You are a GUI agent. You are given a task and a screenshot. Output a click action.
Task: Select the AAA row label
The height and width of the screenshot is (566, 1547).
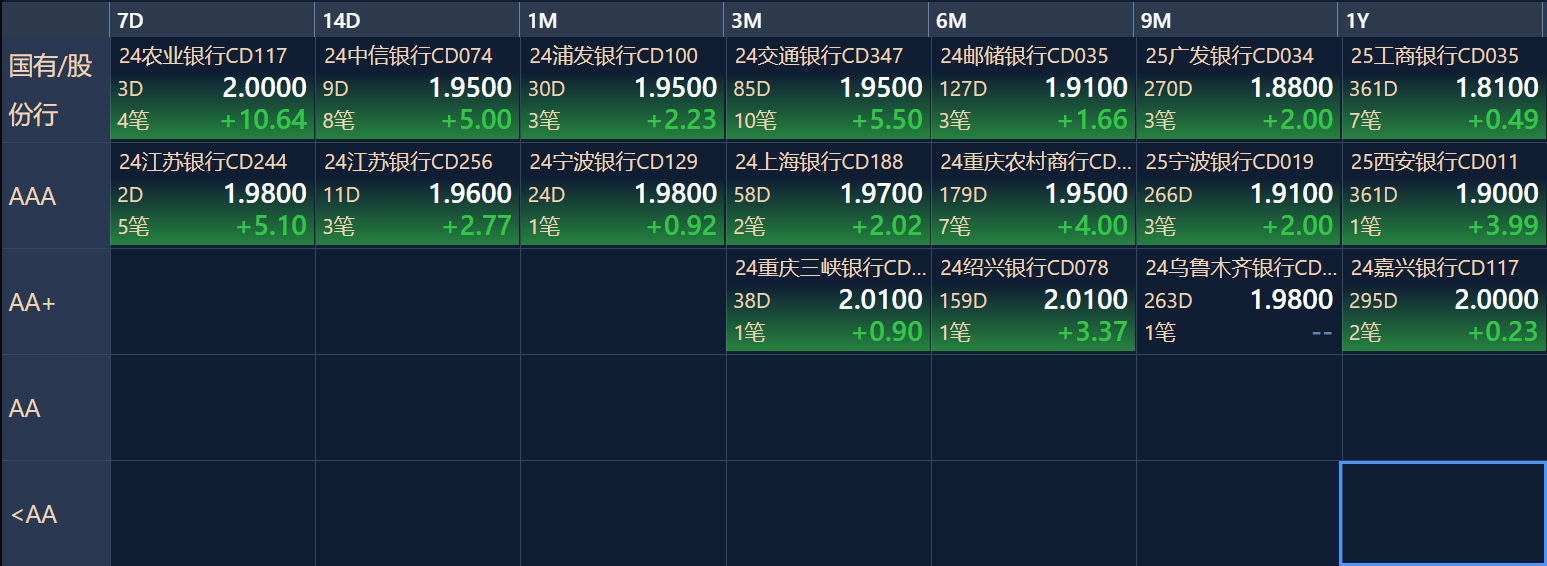coord(55,196)
